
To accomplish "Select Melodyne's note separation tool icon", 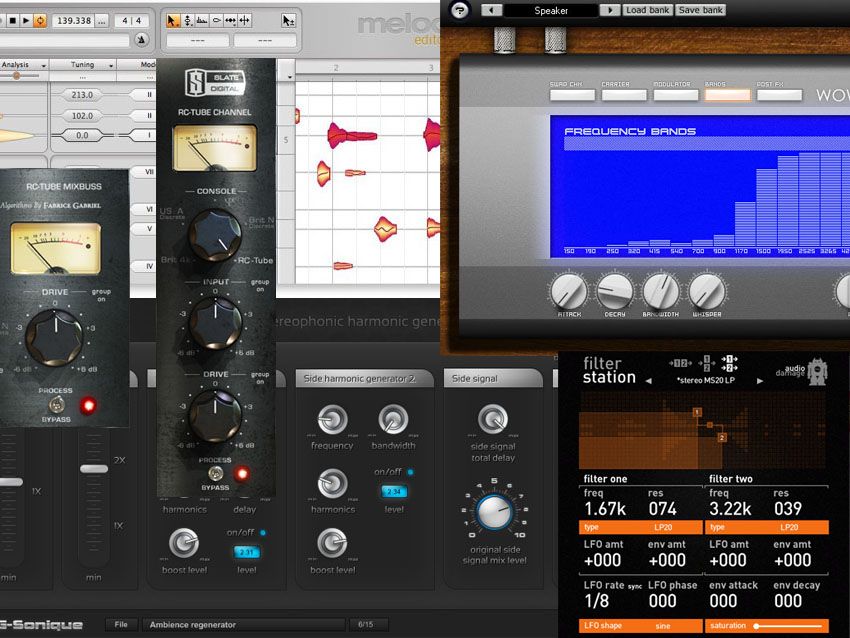I will tap(245, 20).
